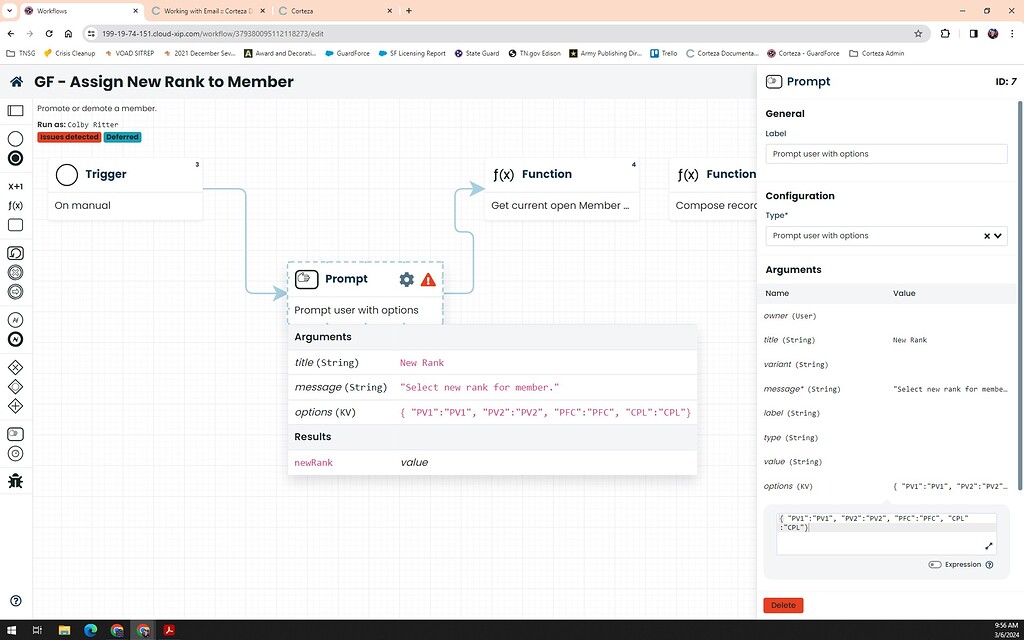
Task: Open Adobe Acrobat from the taskbar
Action: pos(169,630)
